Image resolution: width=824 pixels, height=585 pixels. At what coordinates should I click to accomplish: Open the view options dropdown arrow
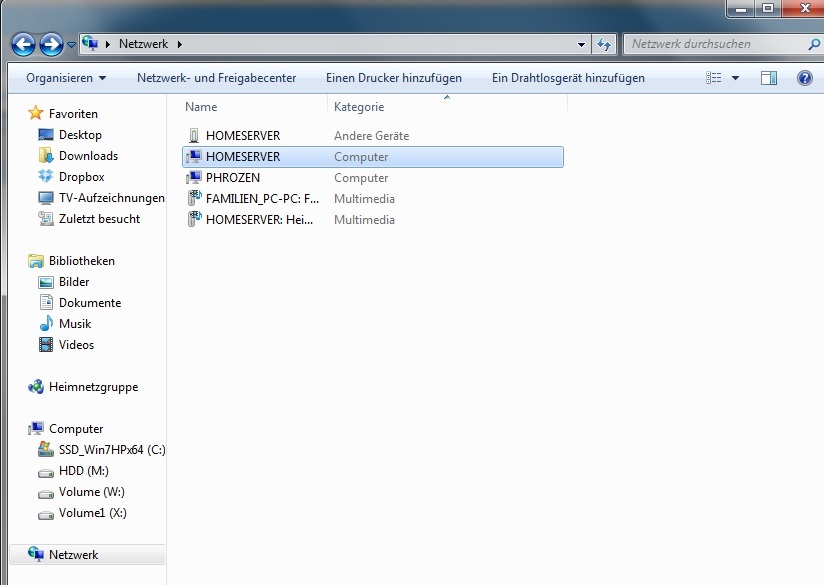[x=736, y=78]
